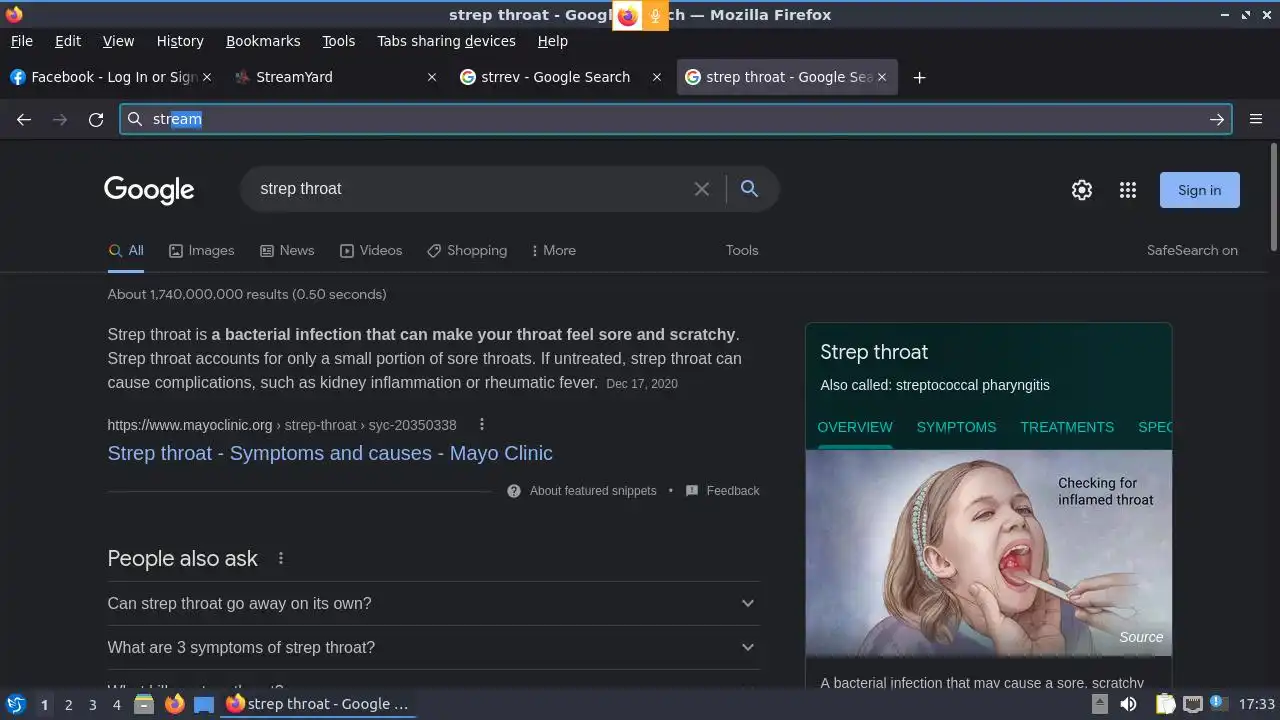
Task: Switch to News search results
Action: click(287, 250)
